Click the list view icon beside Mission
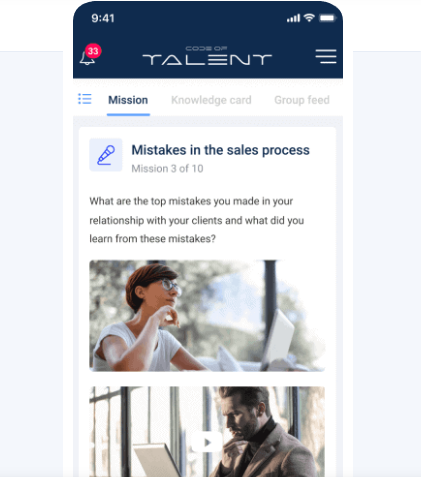The width and height of the screenshot is (421, 477). pos(85,99)
